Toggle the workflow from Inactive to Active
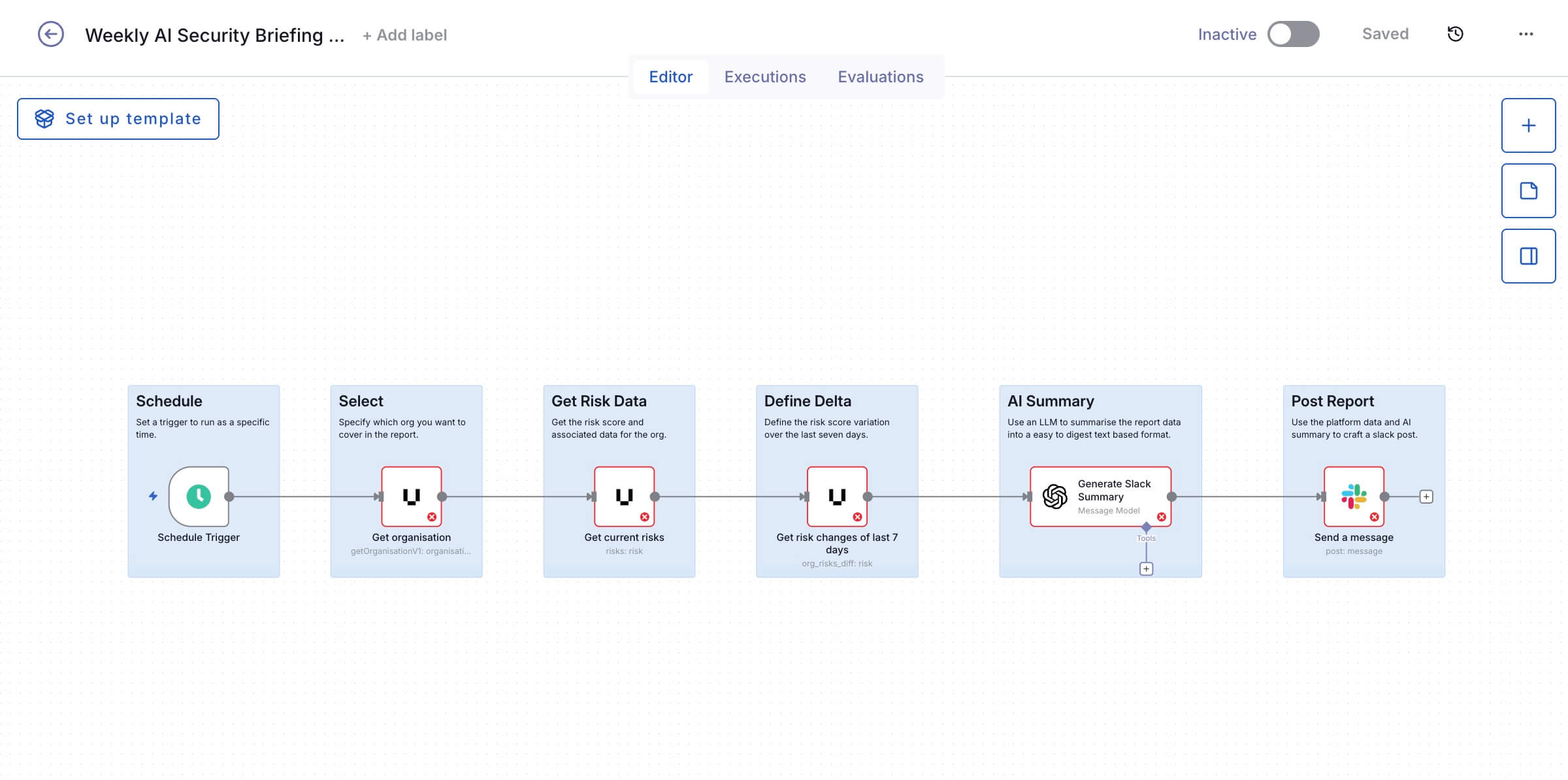This screenshot has width=1568, height=780. click(x=1294, y=34)
